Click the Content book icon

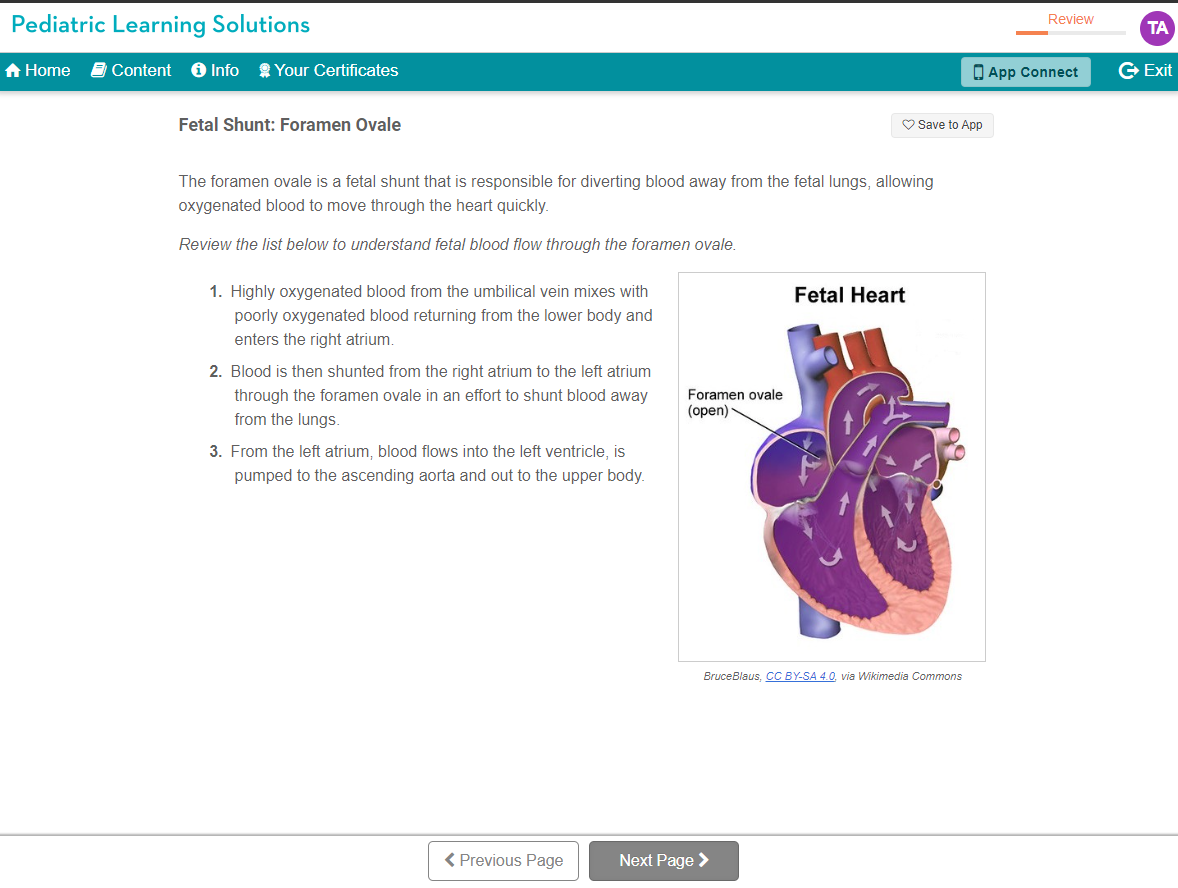pyautogui.click(x=98, y=71)
